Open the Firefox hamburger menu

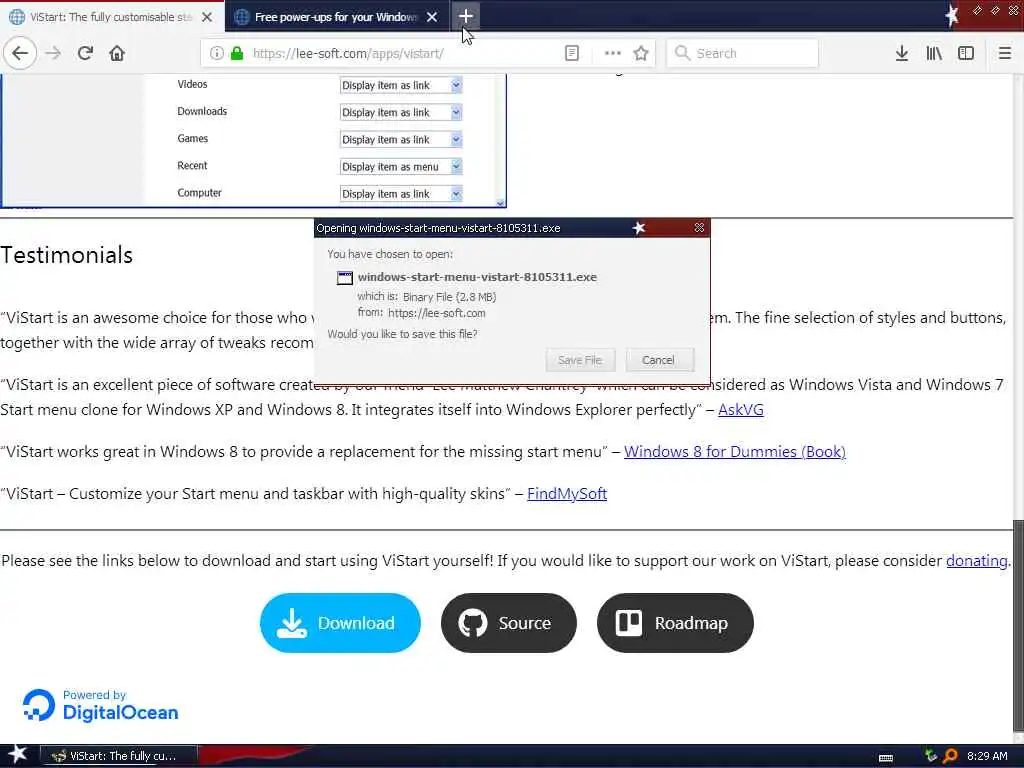1005,53
